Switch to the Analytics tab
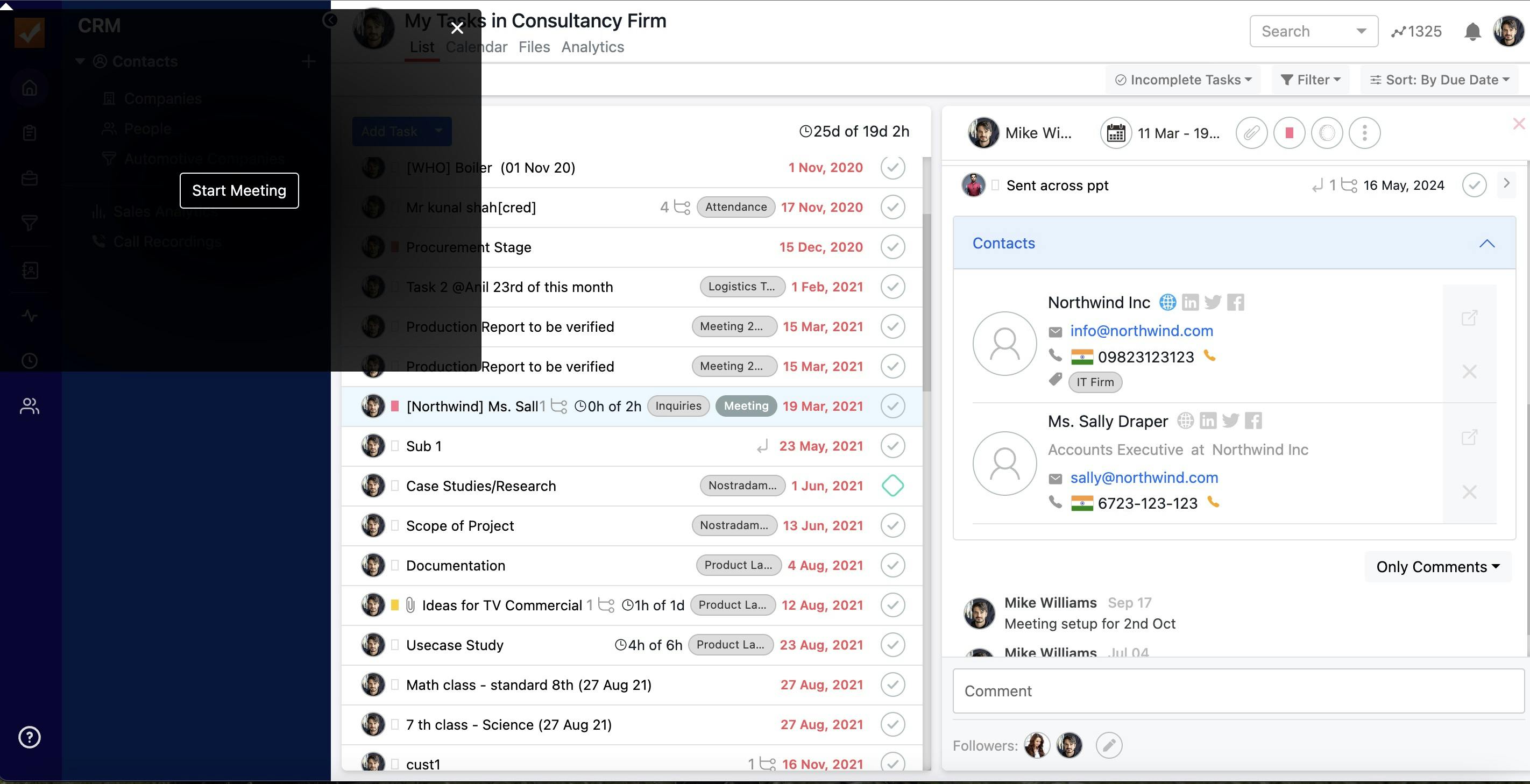1530x784 pixels. (x=592, y=47)
